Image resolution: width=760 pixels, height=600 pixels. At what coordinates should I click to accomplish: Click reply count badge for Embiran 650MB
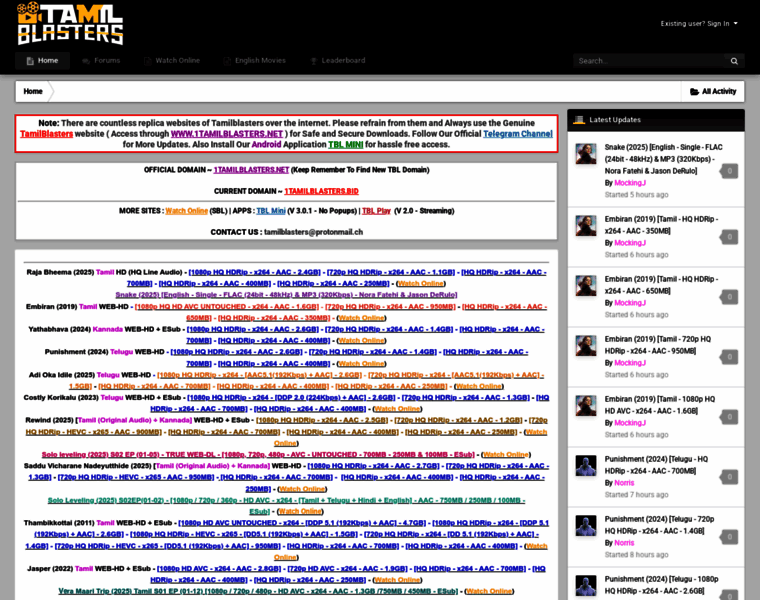click(x=728, y=297)
